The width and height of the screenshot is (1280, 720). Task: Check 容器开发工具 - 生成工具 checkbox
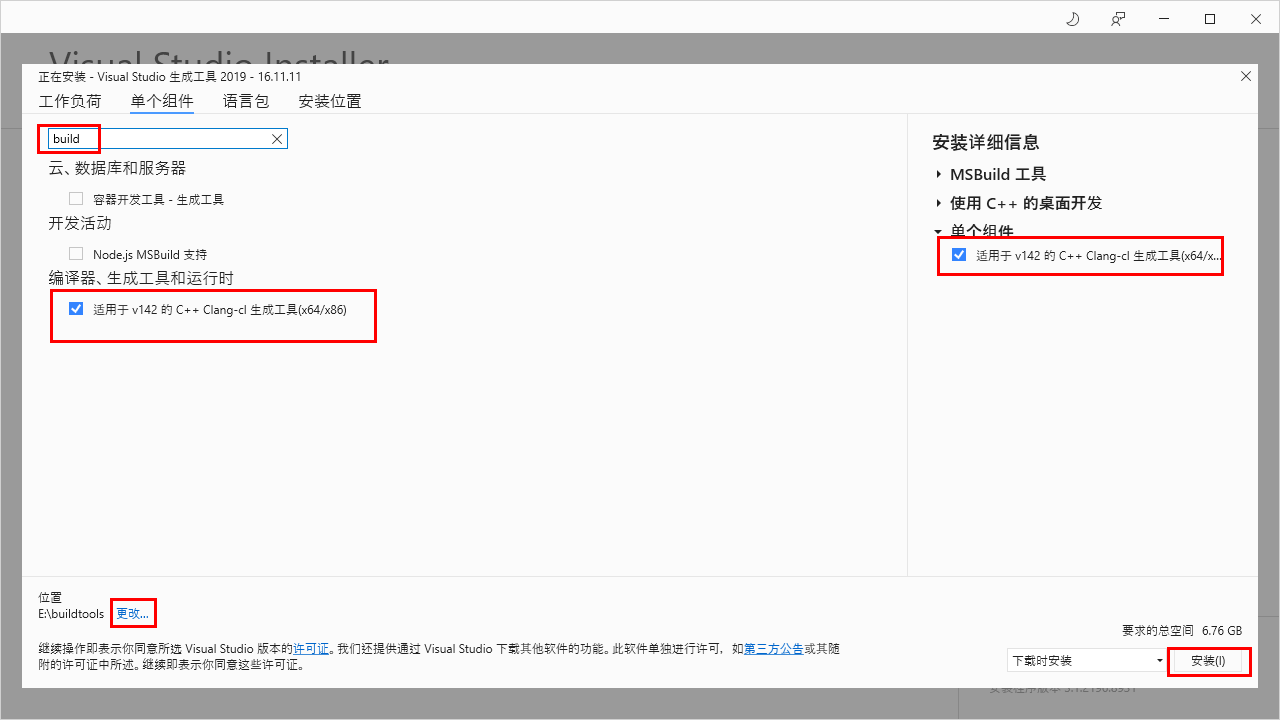tap(76, 199)
